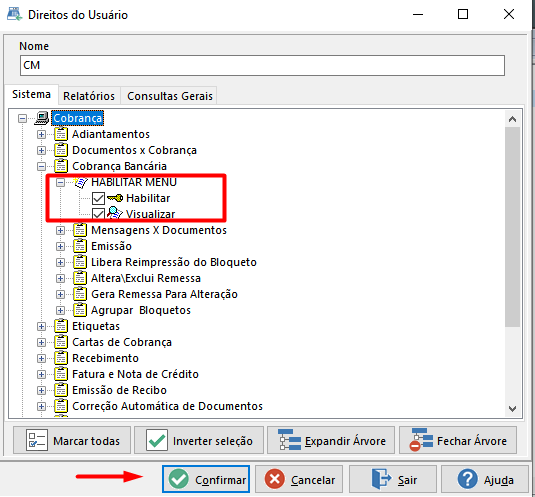Open the Consultas Gerais tab
535x497 pixels.
pos(170,96)
